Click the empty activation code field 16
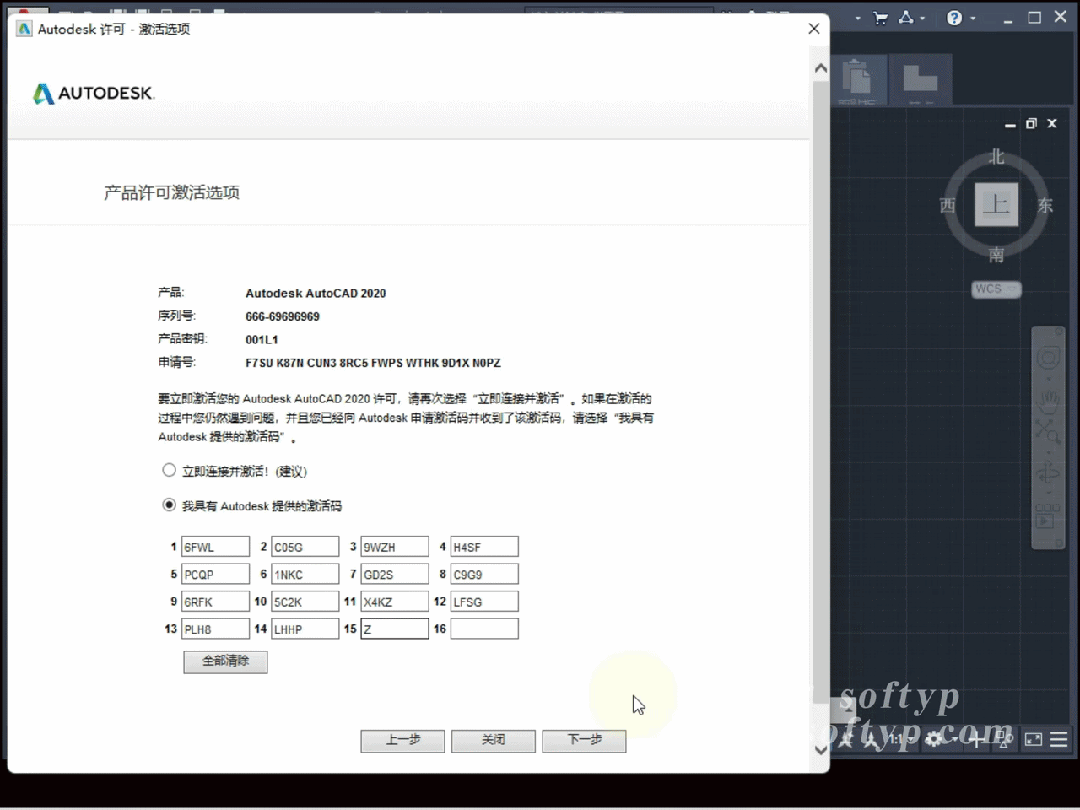This screenshot has width=1080, height=810. click(485, 629)
